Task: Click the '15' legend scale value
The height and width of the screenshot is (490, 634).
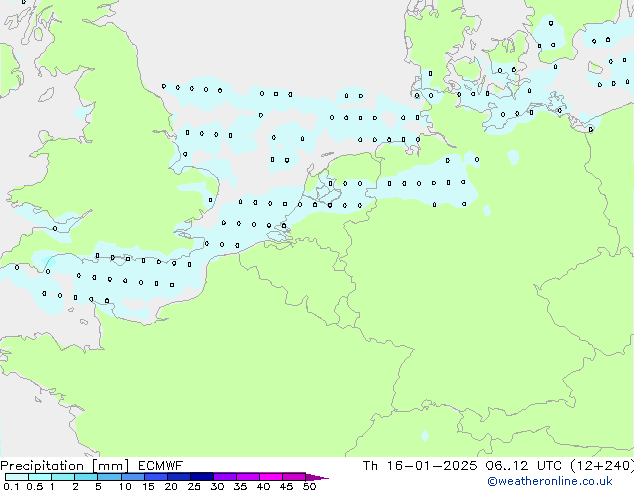Action: tap(148, 486)
